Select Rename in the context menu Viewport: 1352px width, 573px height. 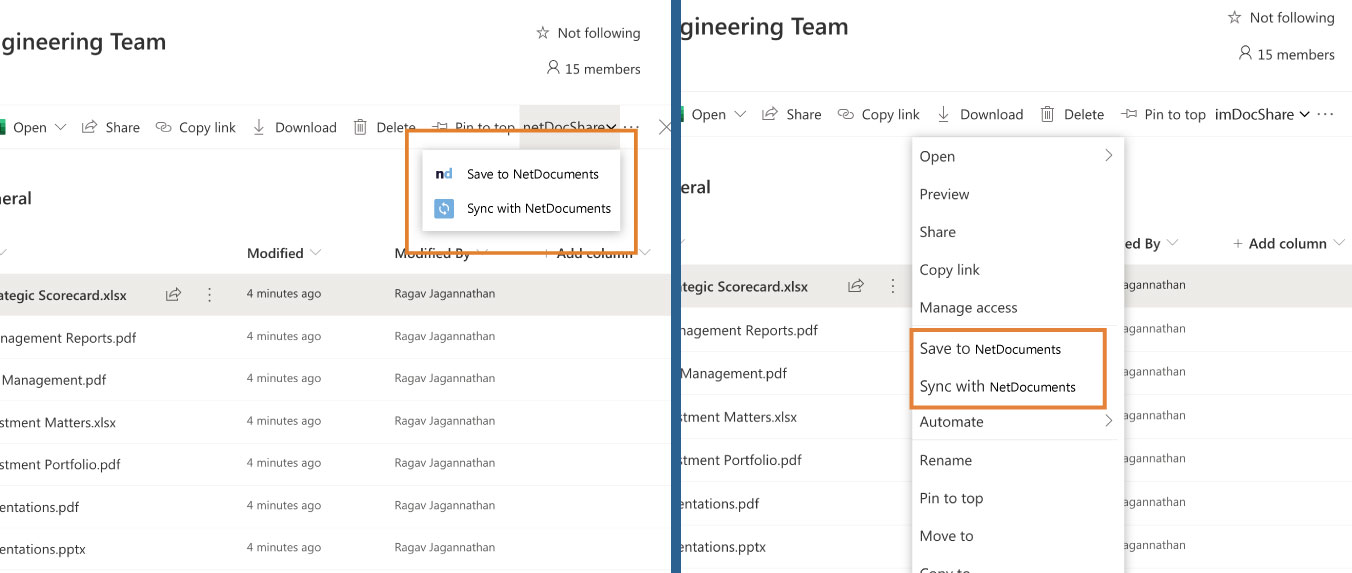click(x=945, y=460)
